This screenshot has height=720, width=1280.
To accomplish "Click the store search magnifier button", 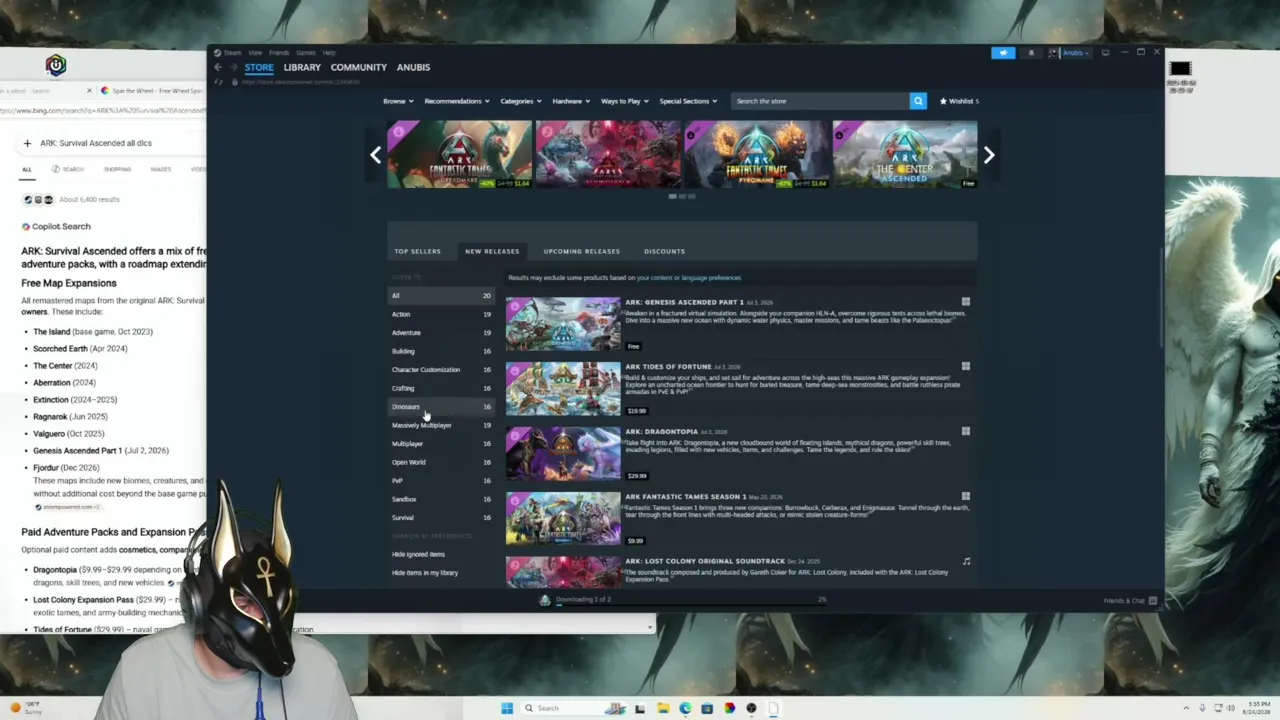I will pos(918,101).
